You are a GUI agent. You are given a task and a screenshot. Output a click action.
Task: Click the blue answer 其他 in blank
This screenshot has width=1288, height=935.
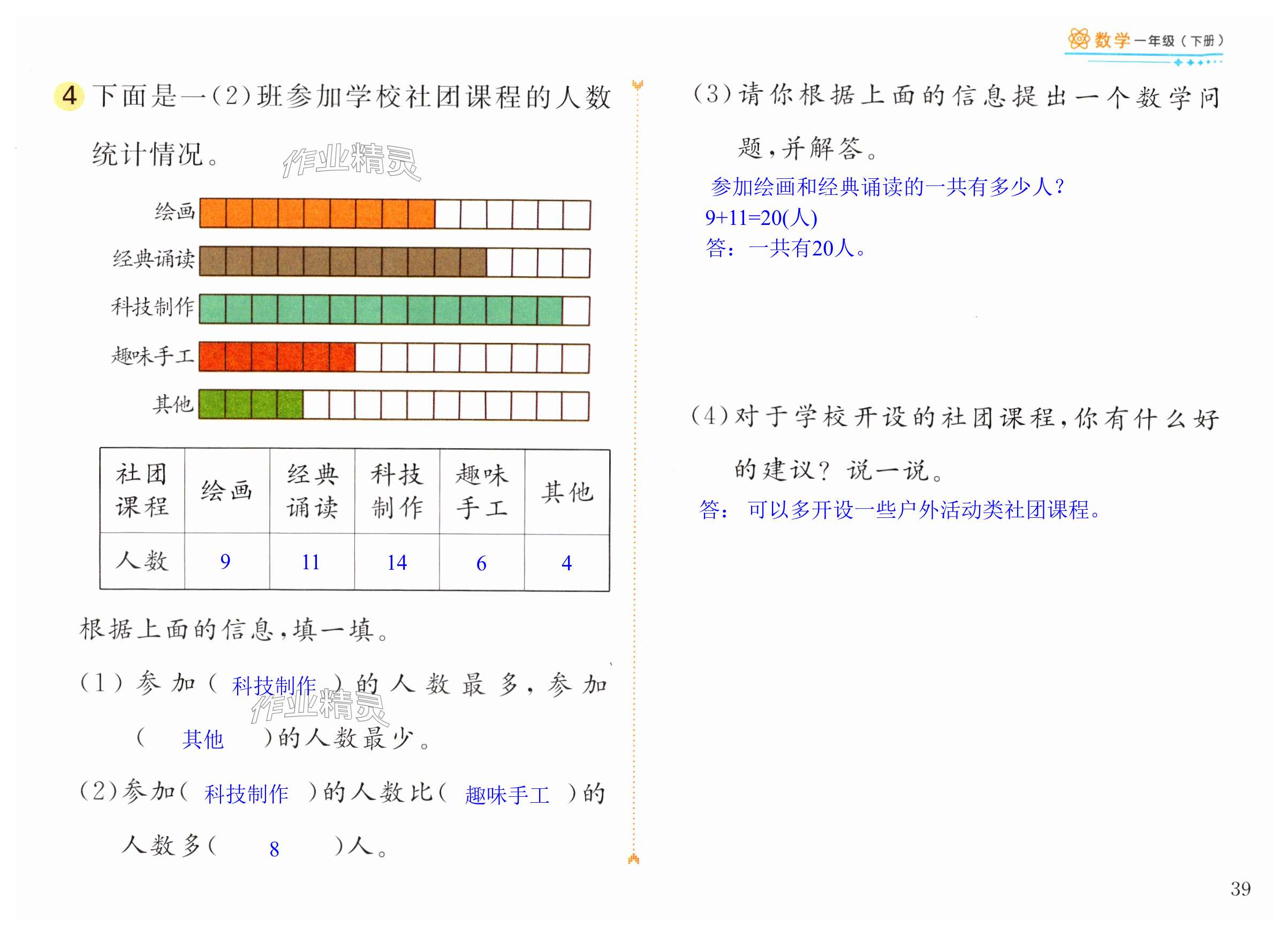(x=203, y=739)
